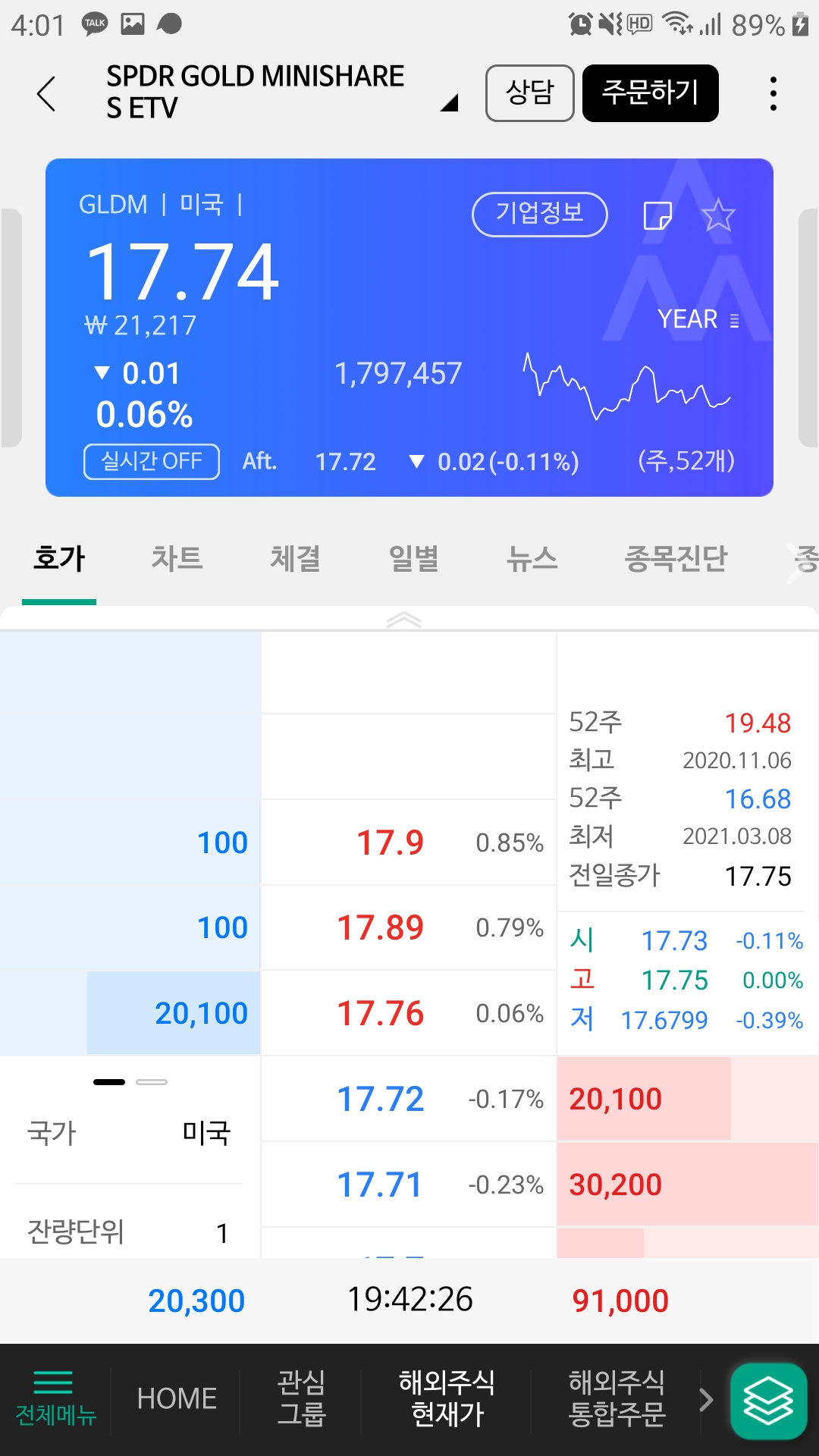Viewport: 819px width, 1456px height.
Task: Open the floating green layers button
Action: pos(768,1401)
